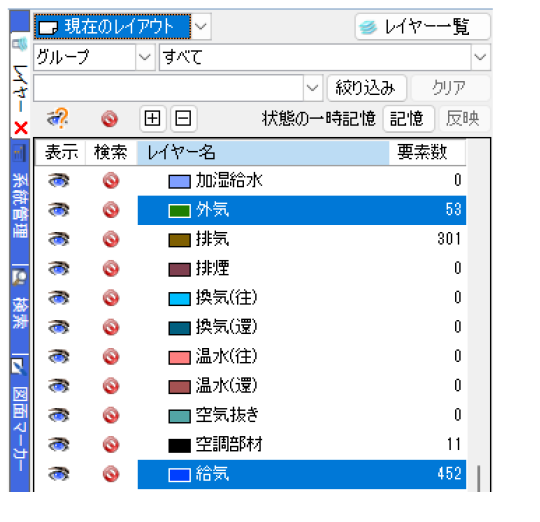Hide the 温水(往) layer eye icon

click(x=59, y=356)
